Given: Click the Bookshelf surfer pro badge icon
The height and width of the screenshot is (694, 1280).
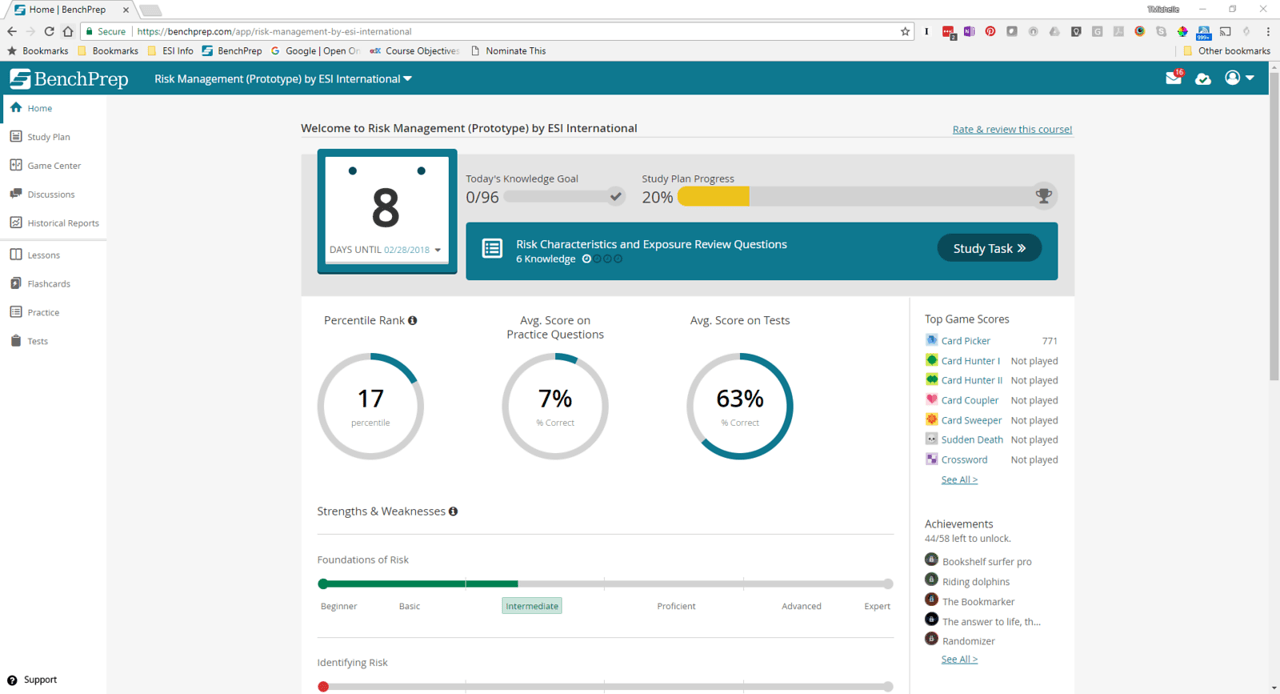Looking at the screenshot, I should (931, 560).
